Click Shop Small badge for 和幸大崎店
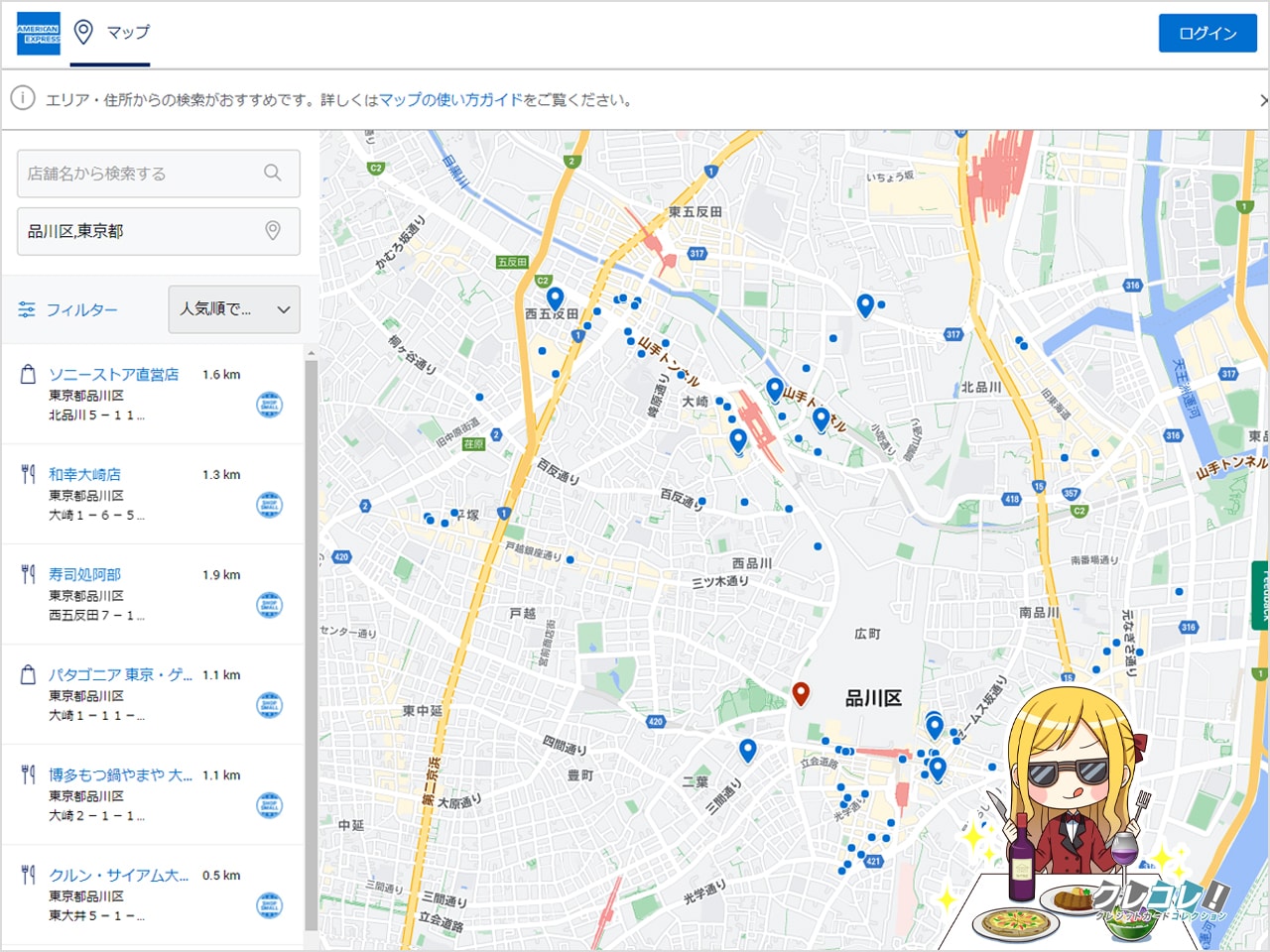 click(x=269, y=505)
